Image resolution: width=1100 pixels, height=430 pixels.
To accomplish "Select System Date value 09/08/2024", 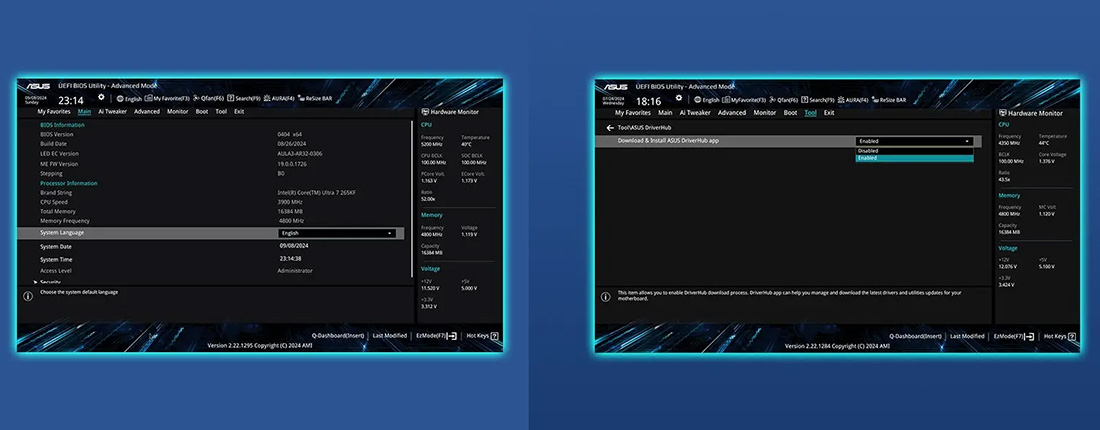I will (x=295, y=246).
